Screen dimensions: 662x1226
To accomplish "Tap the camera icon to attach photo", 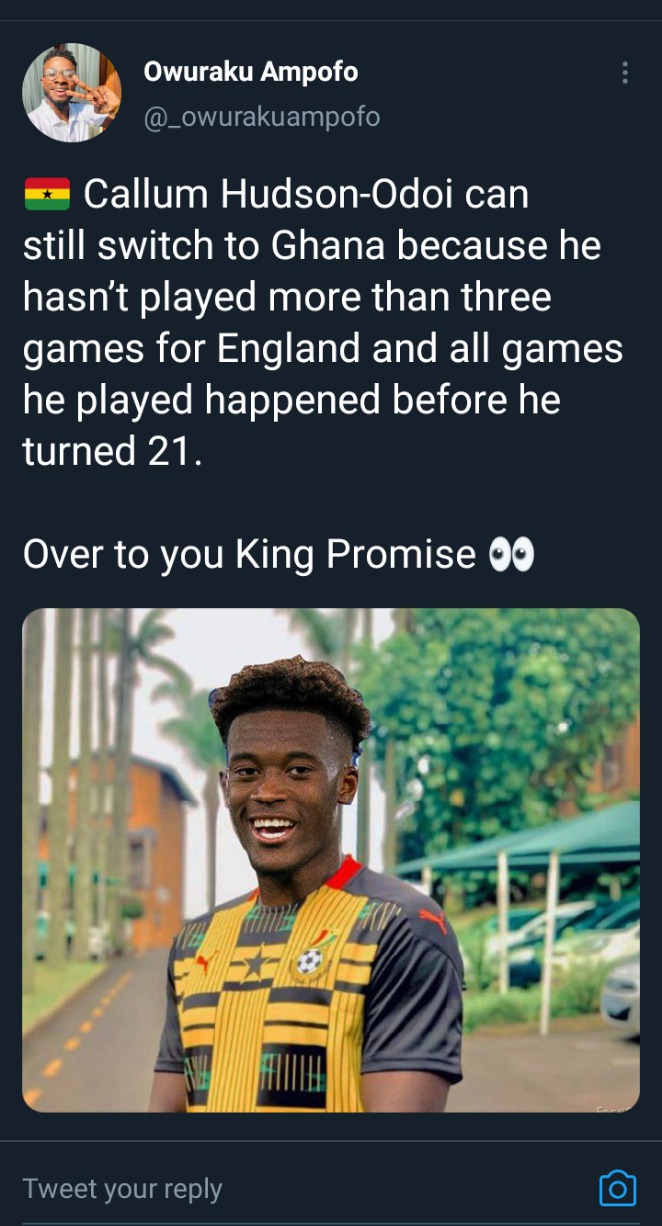I will [x=617, y=1188].
